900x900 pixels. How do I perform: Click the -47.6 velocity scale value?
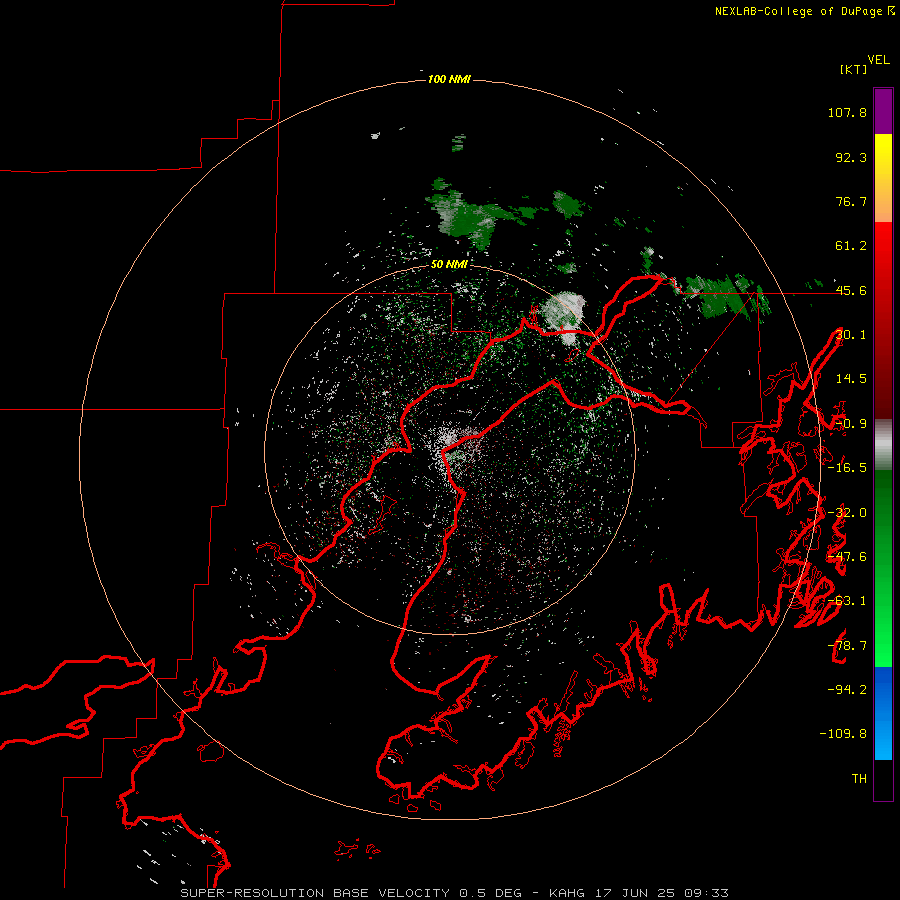(847, 557)
